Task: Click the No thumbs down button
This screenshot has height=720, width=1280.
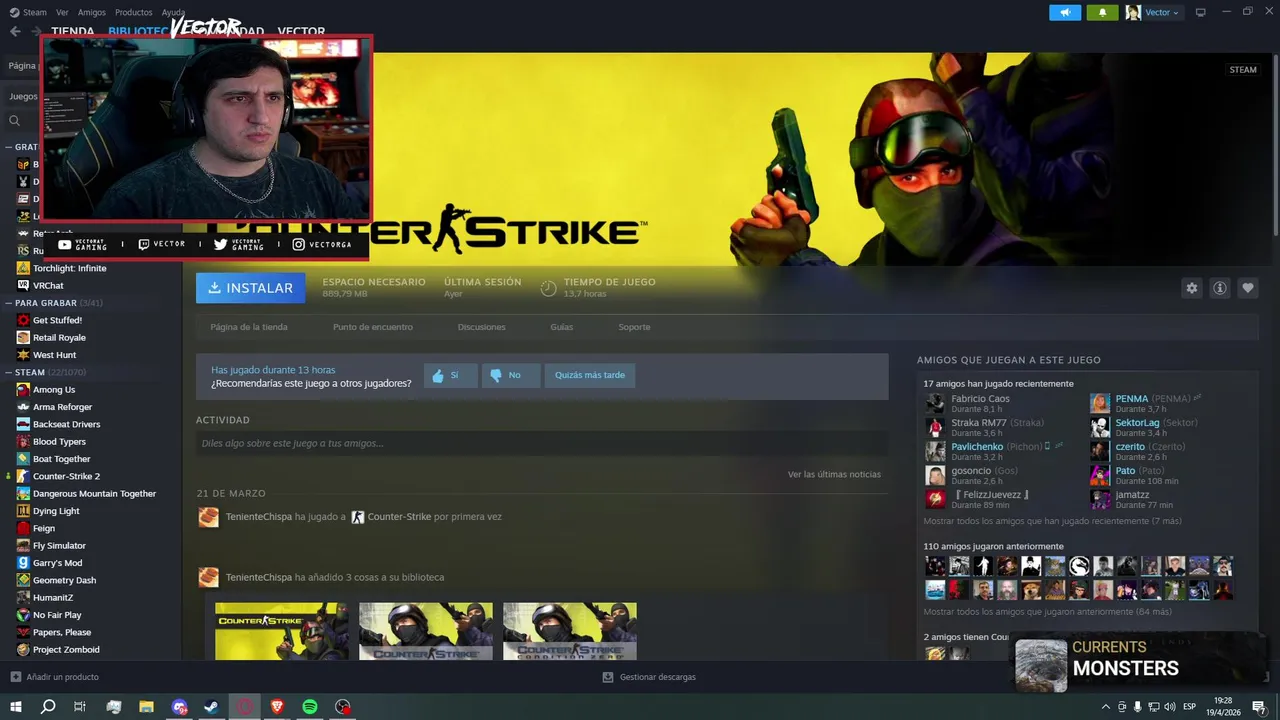Action: (x=511, y=375)
